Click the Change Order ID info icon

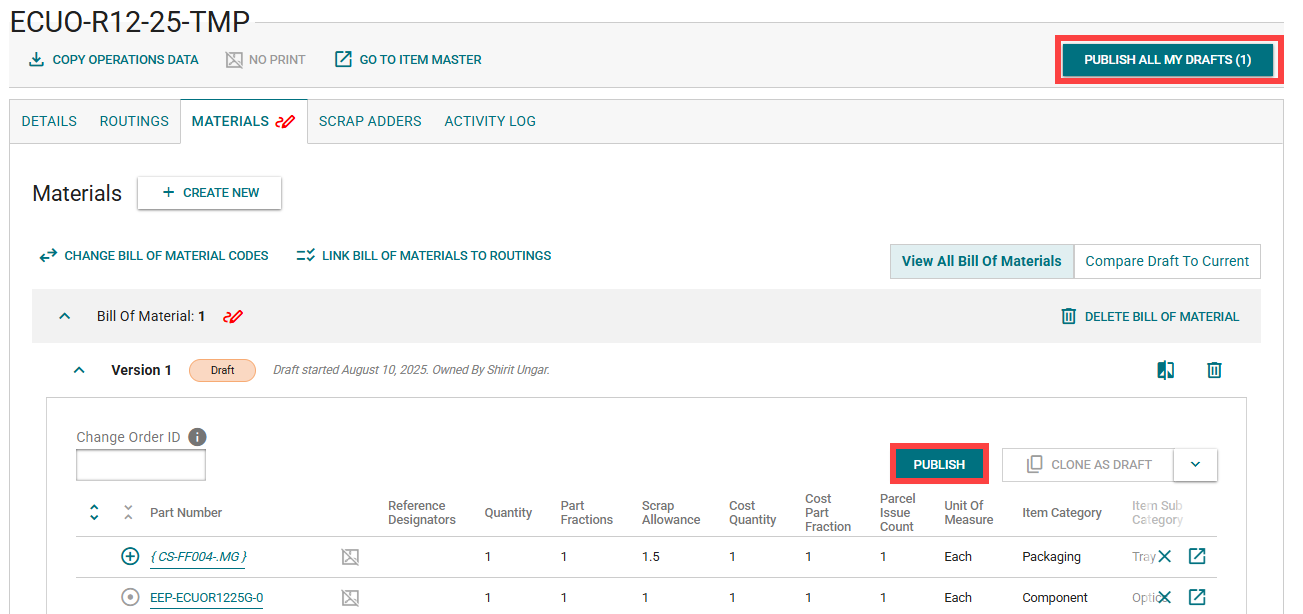(198, 437)
